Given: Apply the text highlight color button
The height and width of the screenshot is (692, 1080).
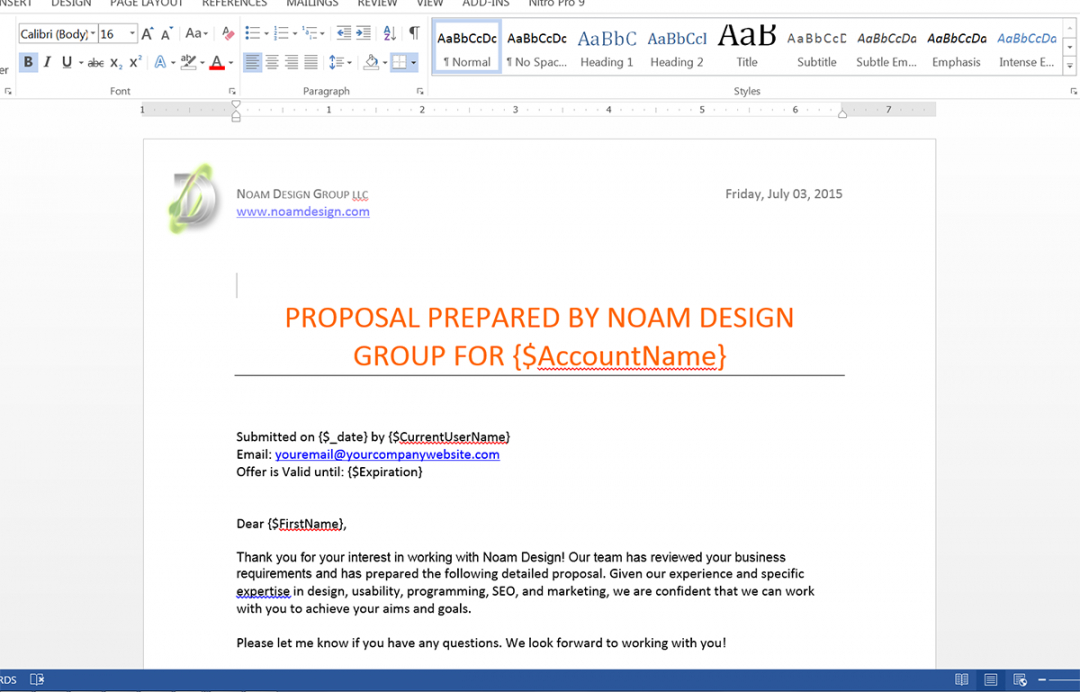Looking at the screenshot, I should [x=188, y=63].
